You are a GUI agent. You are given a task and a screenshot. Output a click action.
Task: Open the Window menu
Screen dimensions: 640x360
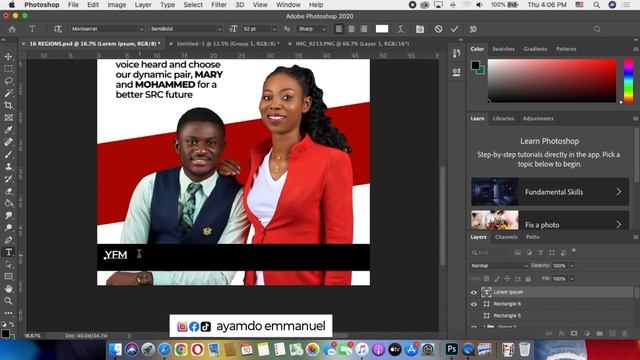(288, 5)
